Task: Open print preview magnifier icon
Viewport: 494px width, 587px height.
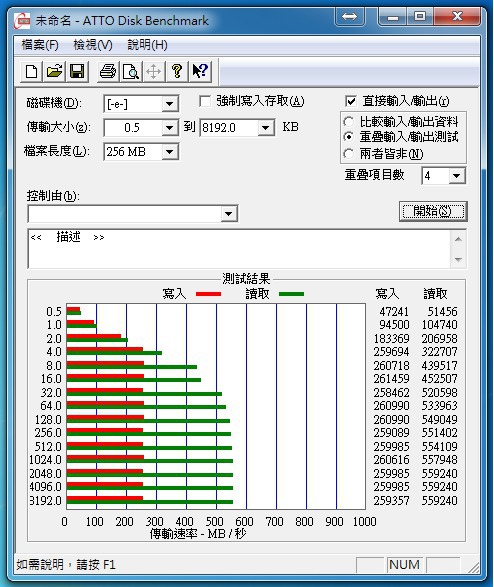Action: pos(131,71)
